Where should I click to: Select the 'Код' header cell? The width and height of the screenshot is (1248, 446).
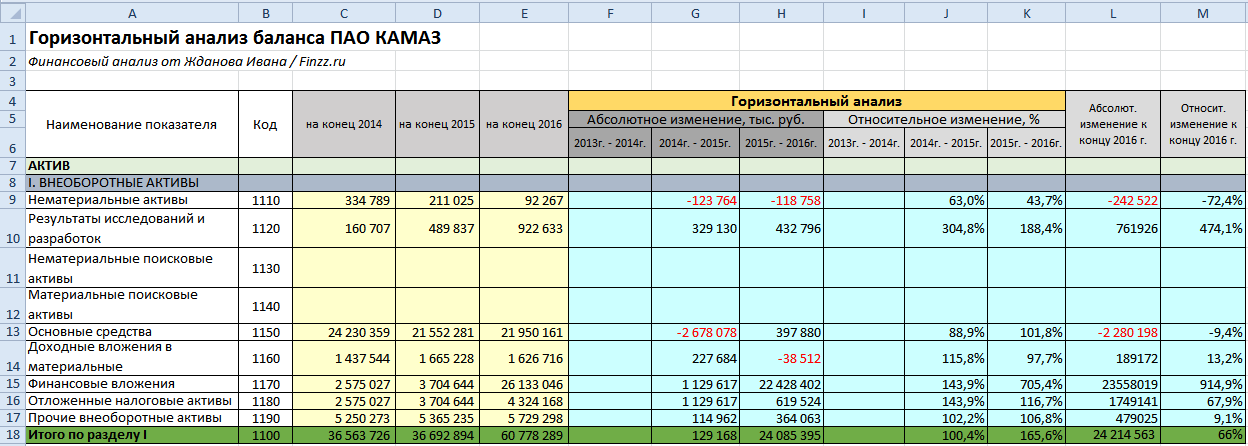265,125
